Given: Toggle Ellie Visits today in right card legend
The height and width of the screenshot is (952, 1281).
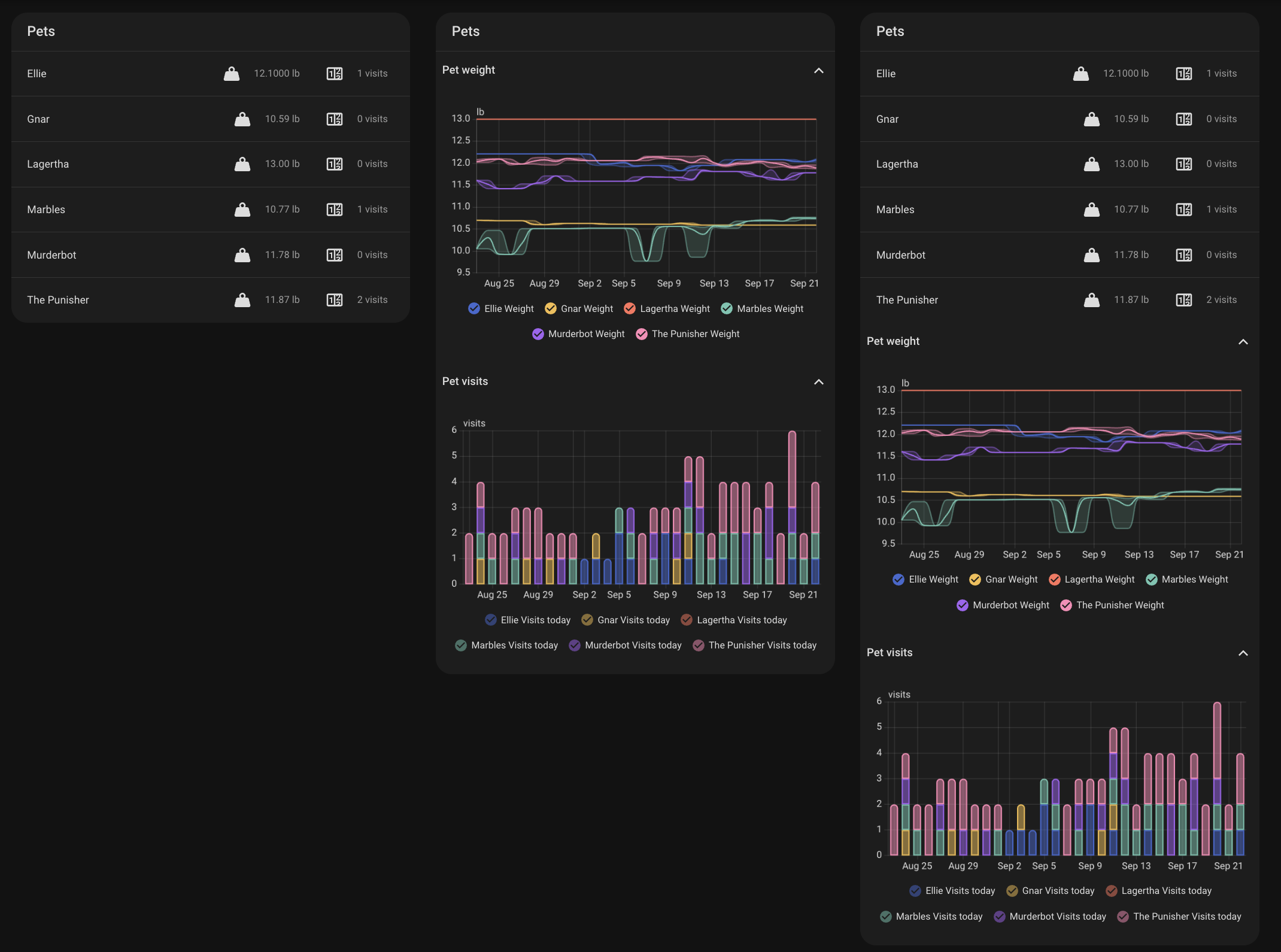Looking at the screenshot, I should click(952, 891).
